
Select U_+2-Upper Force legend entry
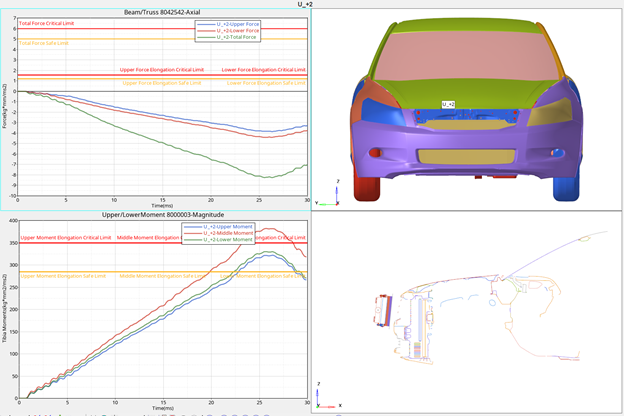236,23
